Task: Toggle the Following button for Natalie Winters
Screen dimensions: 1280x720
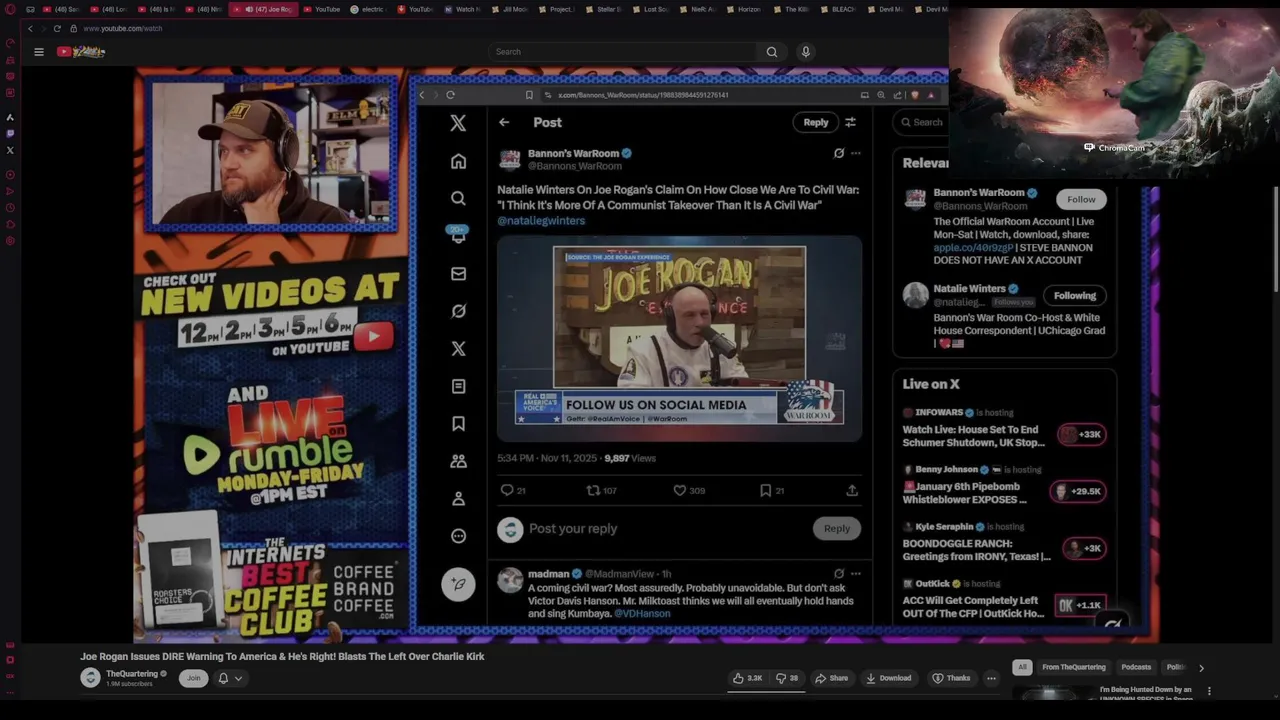Action: pyautogui.click(x=1075, y=295)
